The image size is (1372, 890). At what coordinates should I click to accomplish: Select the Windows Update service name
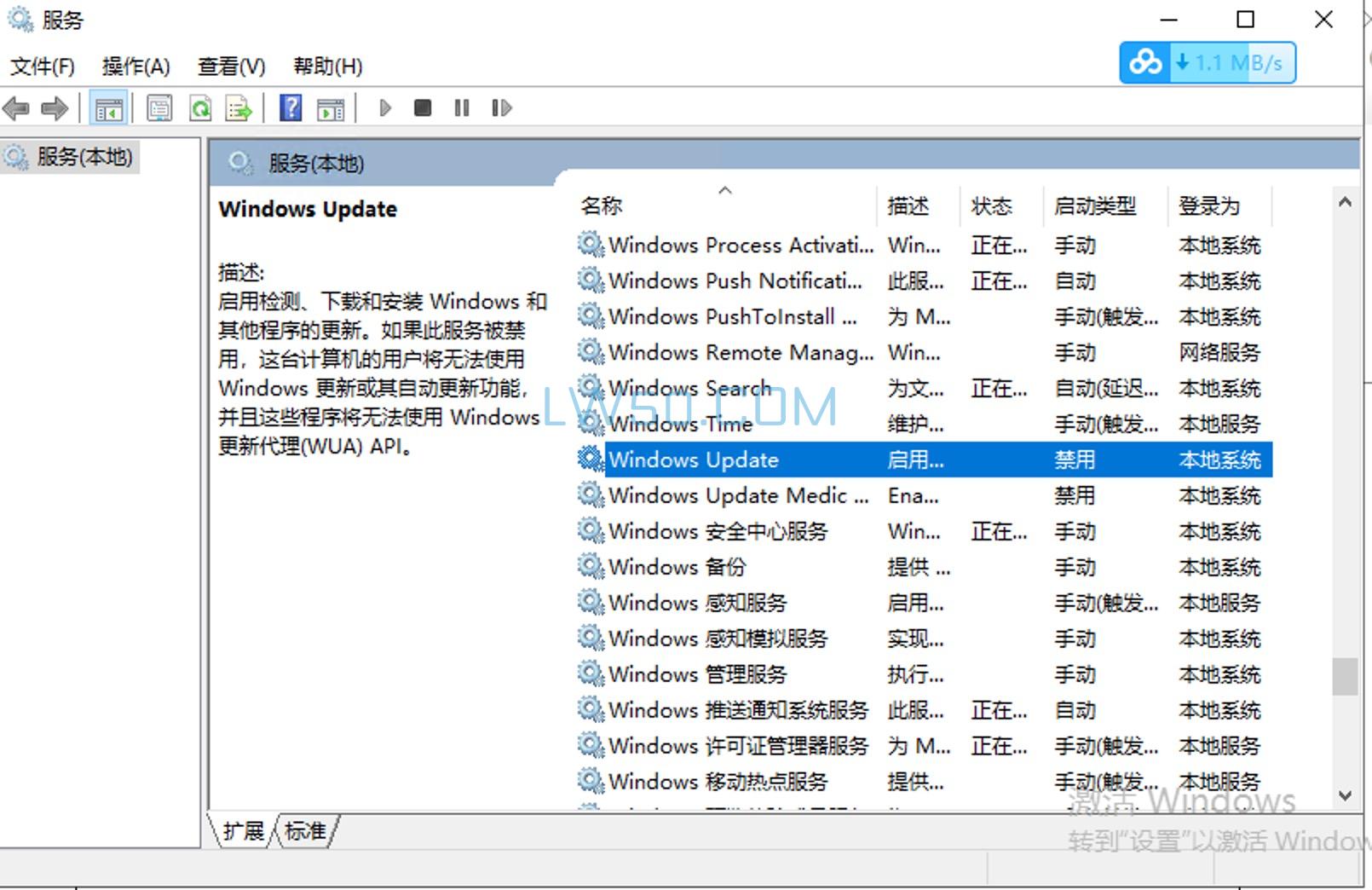click(x=694, y=459)
